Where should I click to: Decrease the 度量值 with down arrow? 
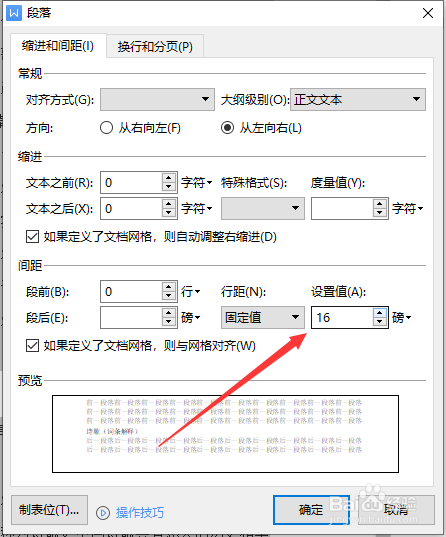point(380,213)
